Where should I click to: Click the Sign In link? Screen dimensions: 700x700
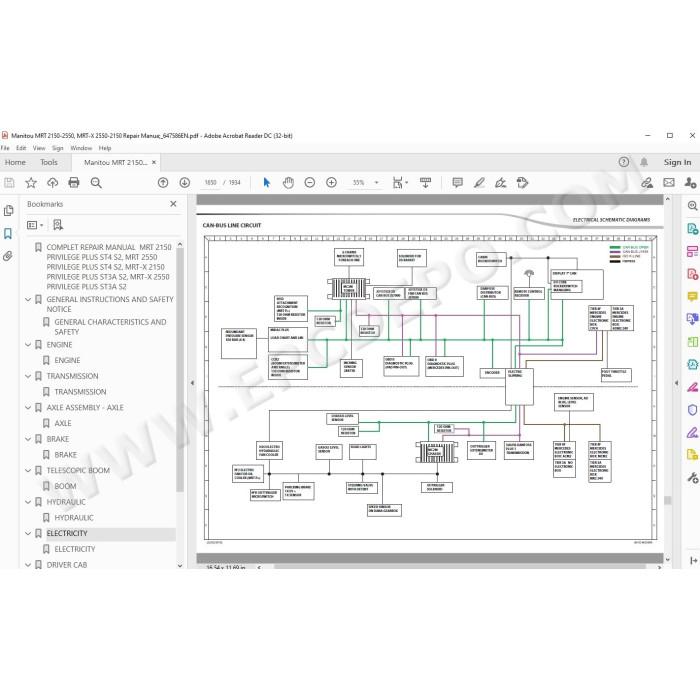tap(677, 162)
